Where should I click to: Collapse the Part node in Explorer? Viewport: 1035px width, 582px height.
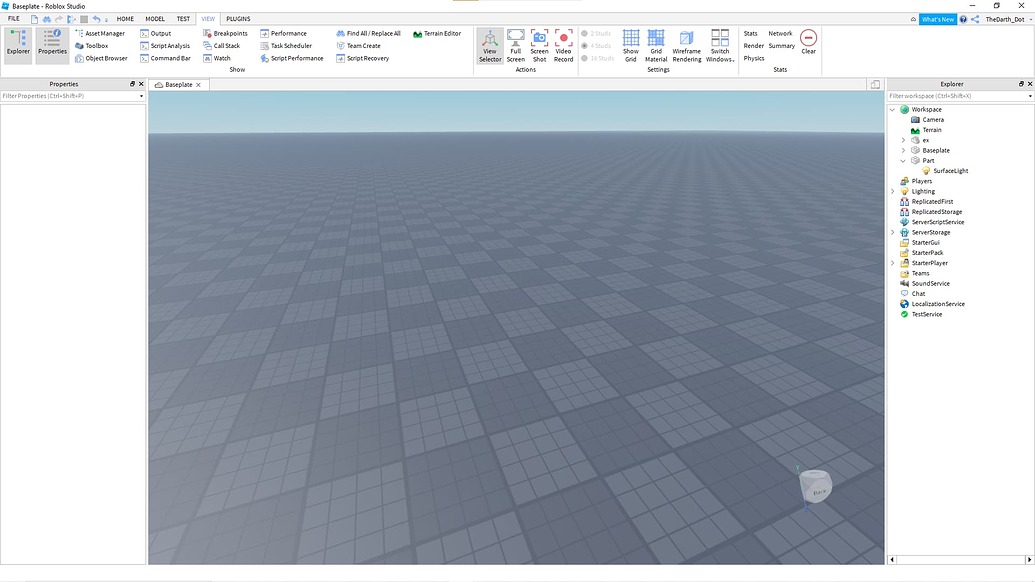point(903,160)
